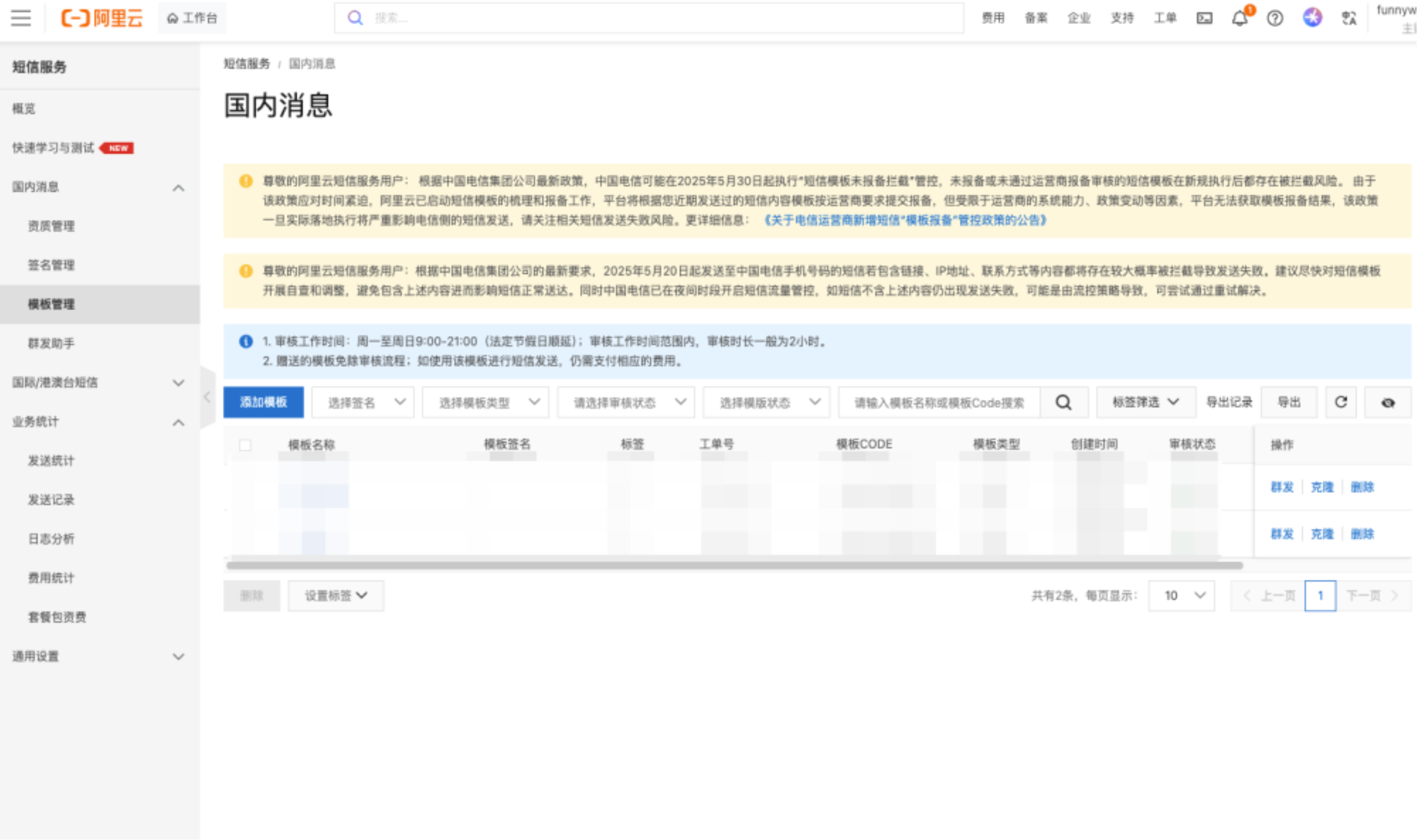Screen dimensions: 1417x840
Task: Open the 选择签名 dropdown
Action: click(x=362, y=402)
